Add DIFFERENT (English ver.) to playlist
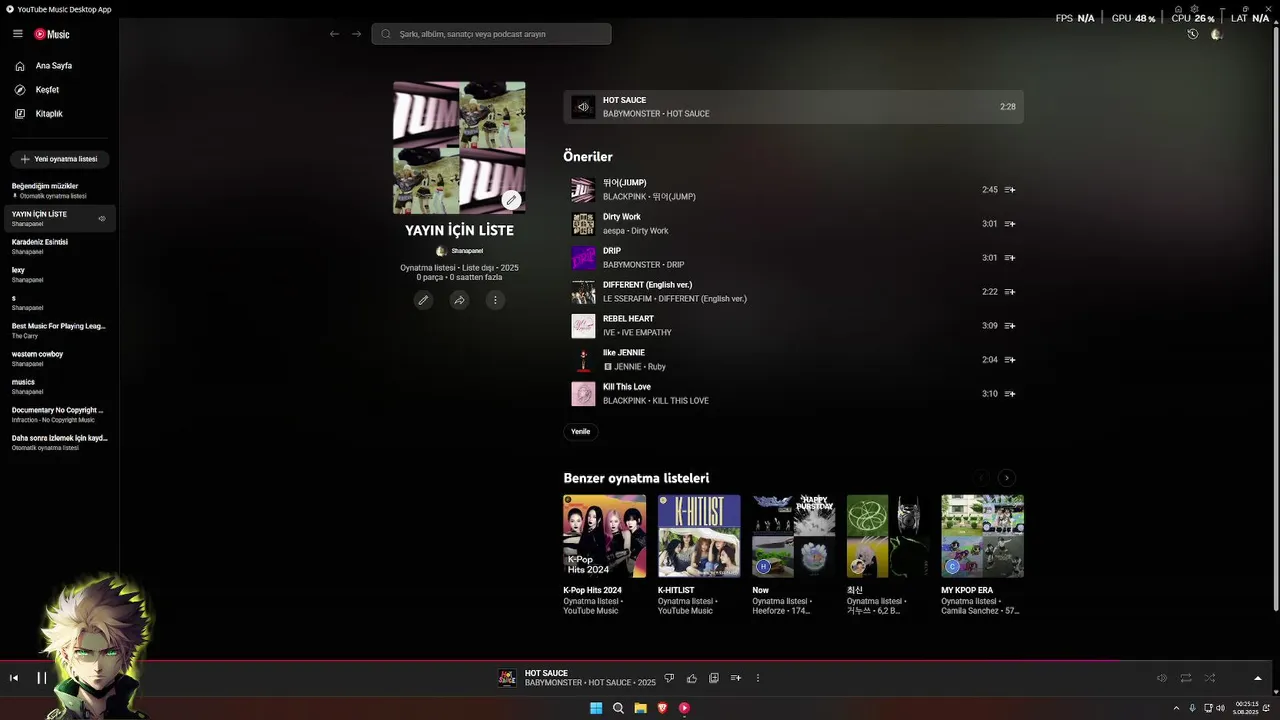1280x720 pixels. pyautogui.click(x=1010, y=292)
